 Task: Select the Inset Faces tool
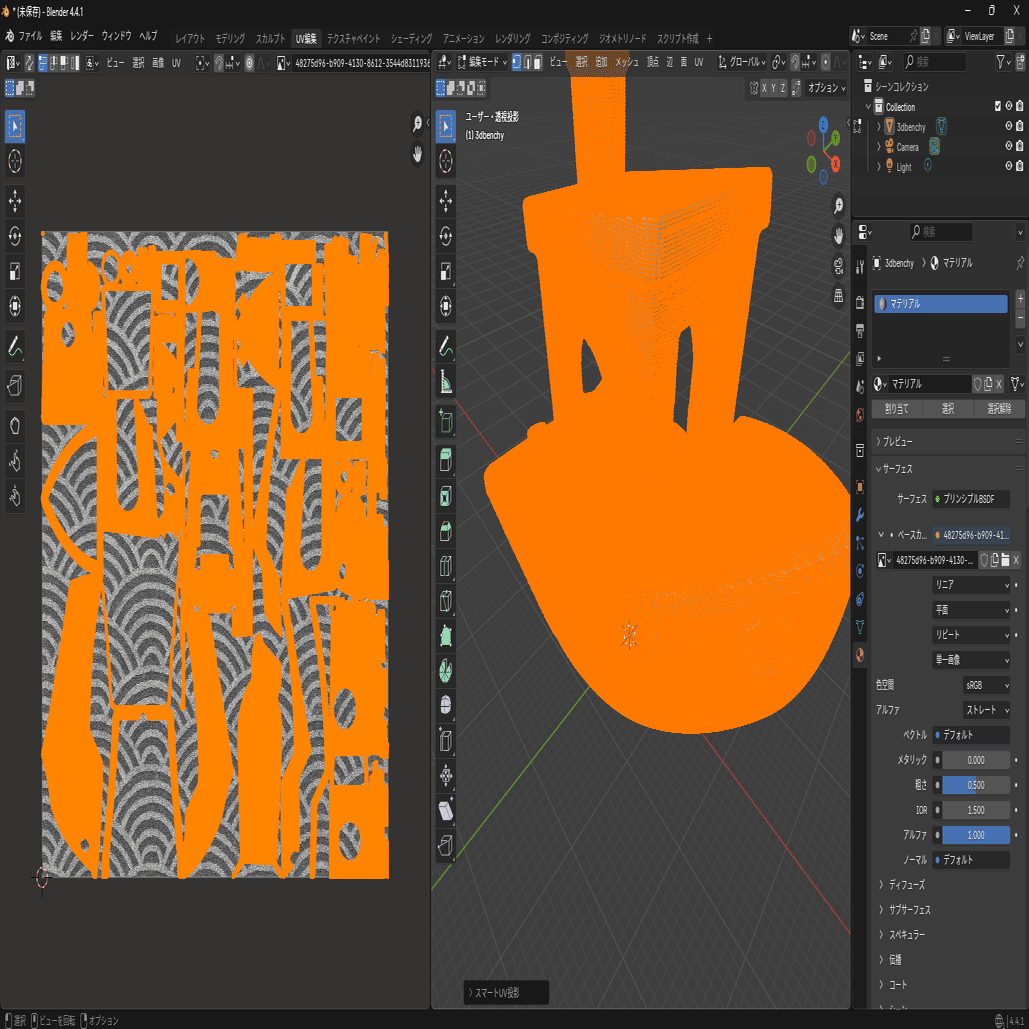pos(446,496)
